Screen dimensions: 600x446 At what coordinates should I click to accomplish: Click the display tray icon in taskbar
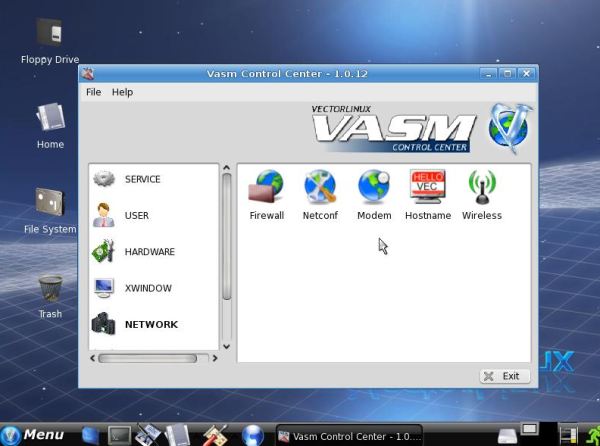(x=530, y=429)
